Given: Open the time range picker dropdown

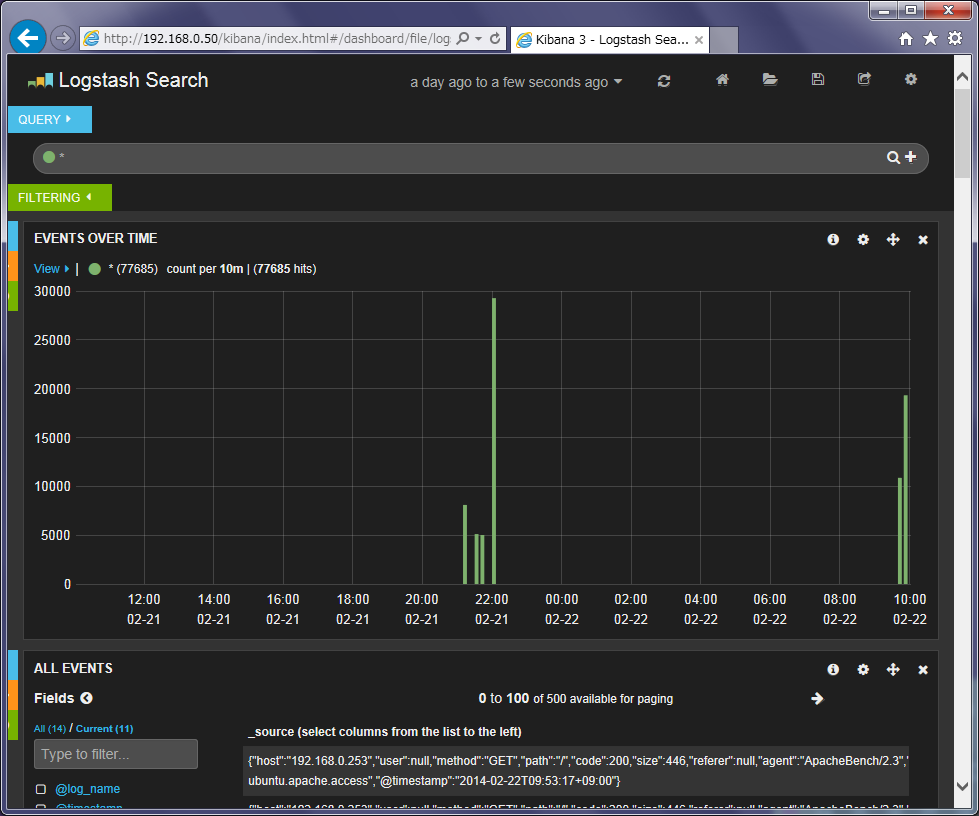Looking at the screenshot, I should click(x=516, y=82).
